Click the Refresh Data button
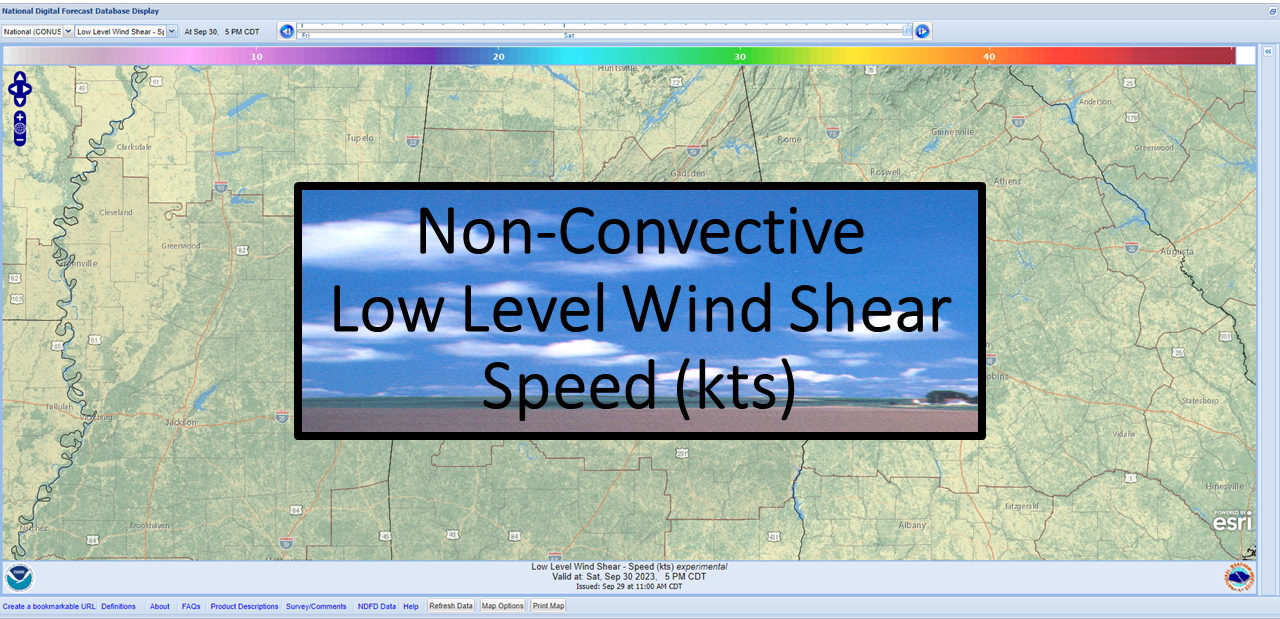1280x619 pixels. coord(451,606)
